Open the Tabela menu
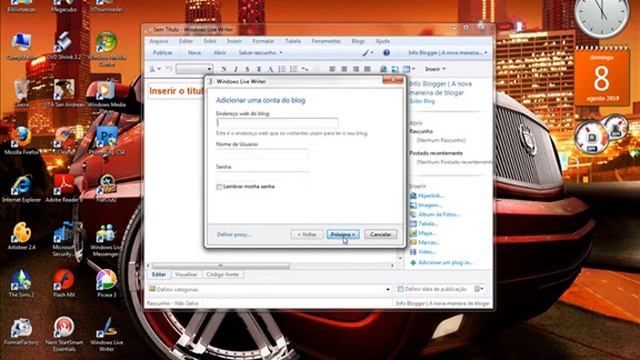Viewport: 640px width, 360px height. [x=293, y=41]
